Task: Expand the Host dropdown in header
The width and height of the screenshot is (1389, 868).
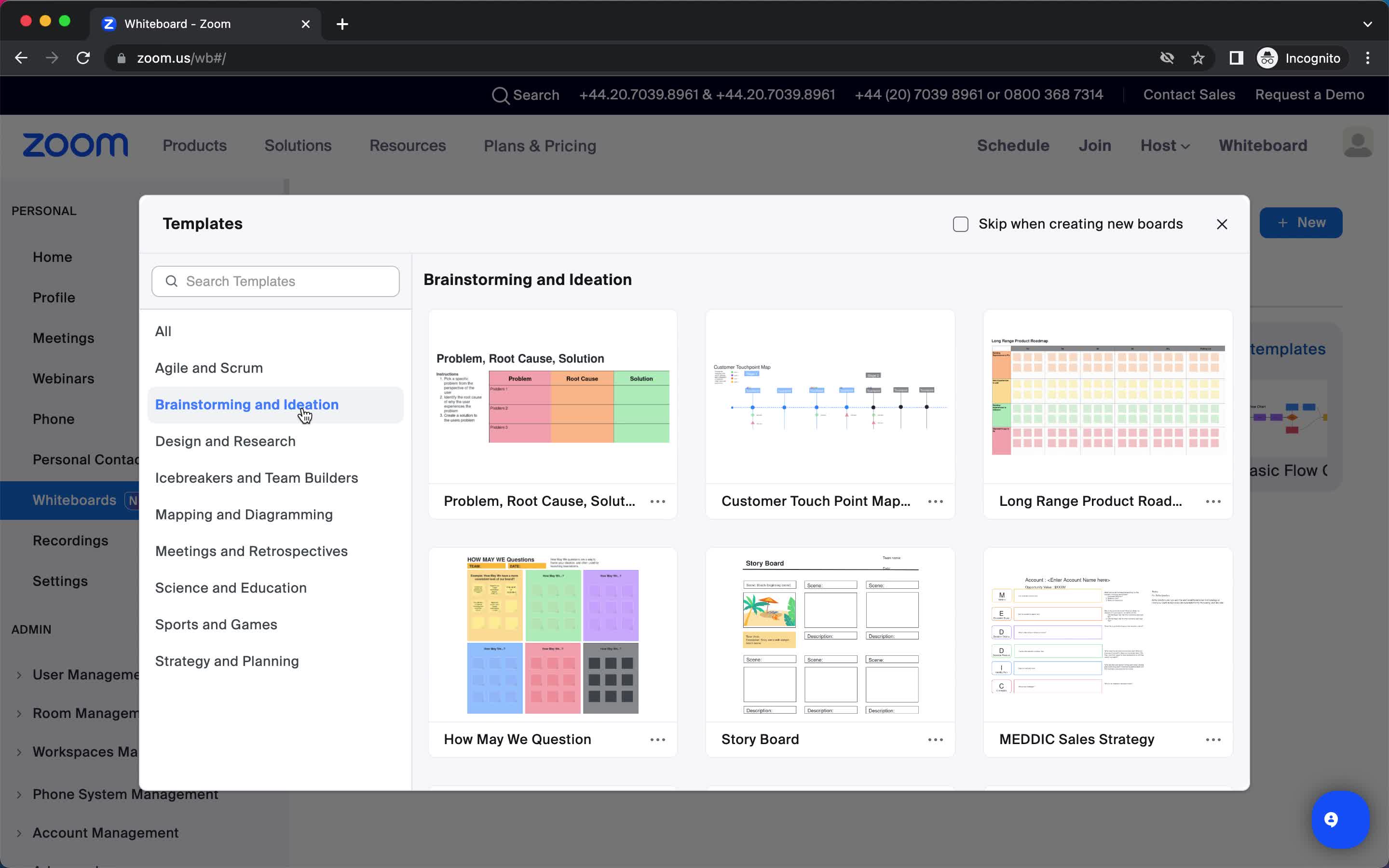Action: pos(1165,146)
